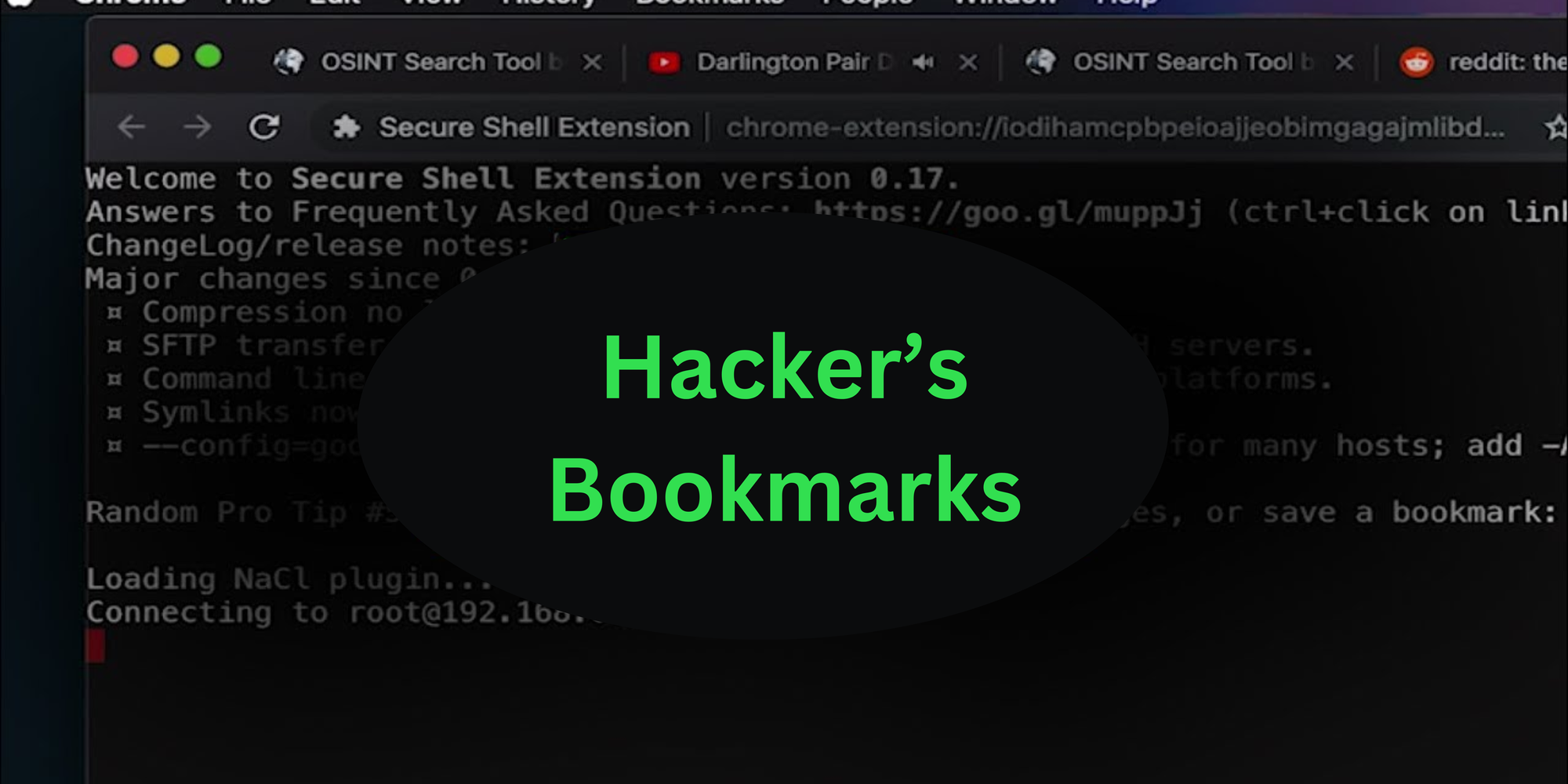Screen dimensions: 1568x784
Task: Click the "or save a bookmark:" text
Action: pyautogui.click(x=1381, y=513)
